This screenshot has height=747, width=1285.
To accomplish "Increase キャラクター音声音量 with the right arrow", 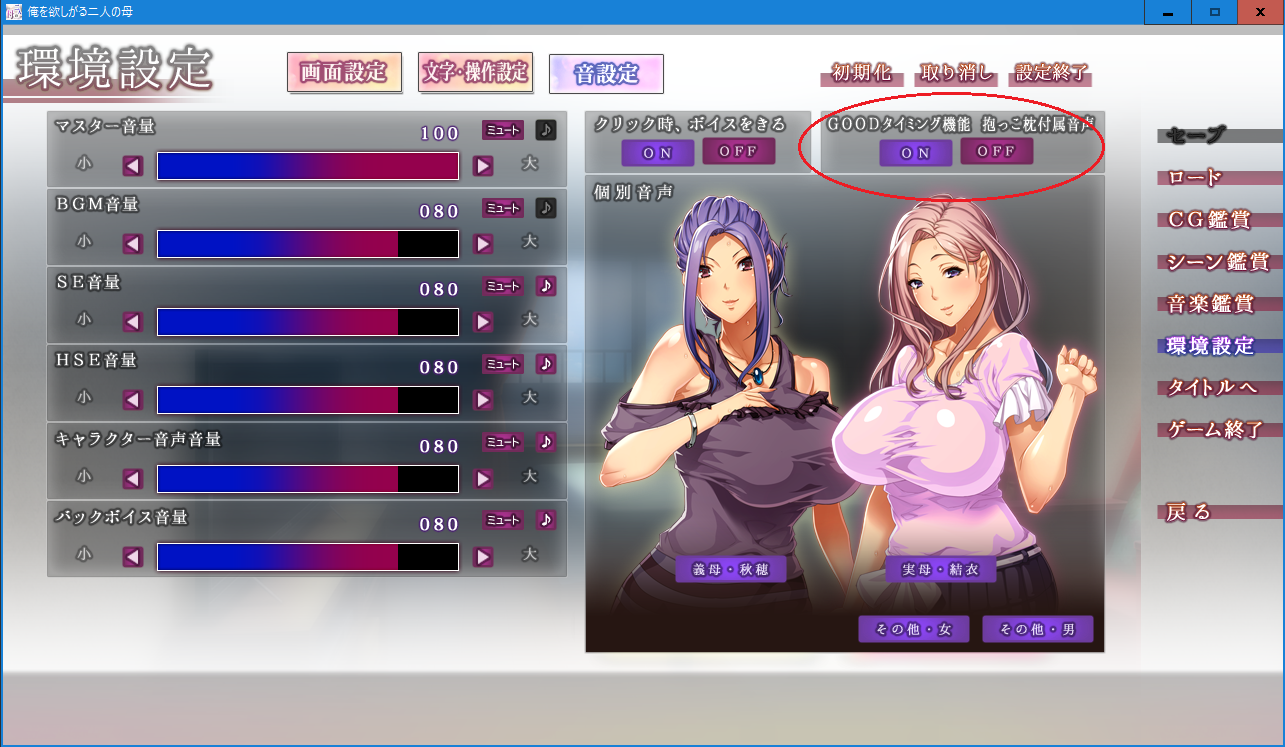I will 483,478.
